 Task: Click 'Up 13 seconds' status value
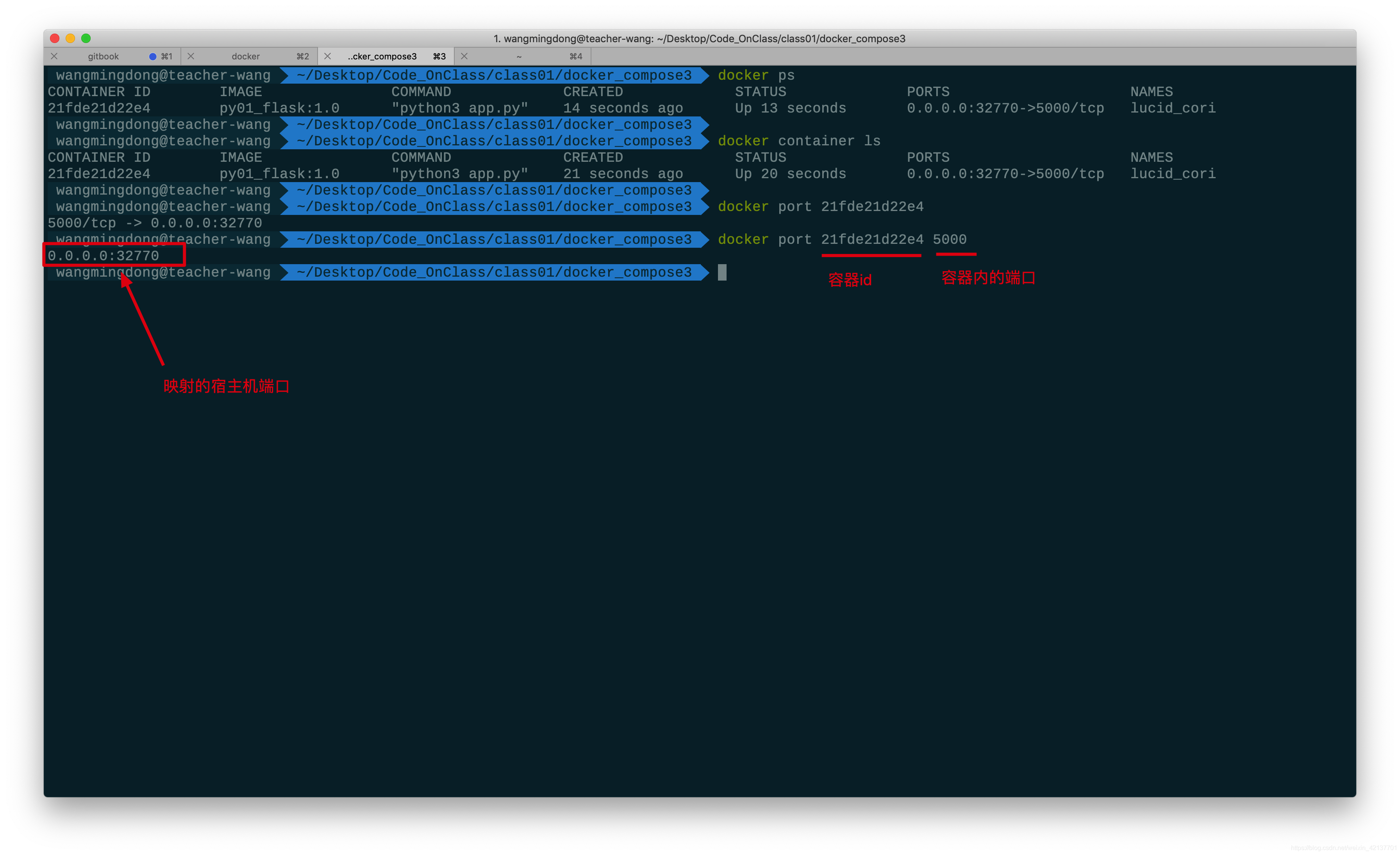click(x=790, y=108)
